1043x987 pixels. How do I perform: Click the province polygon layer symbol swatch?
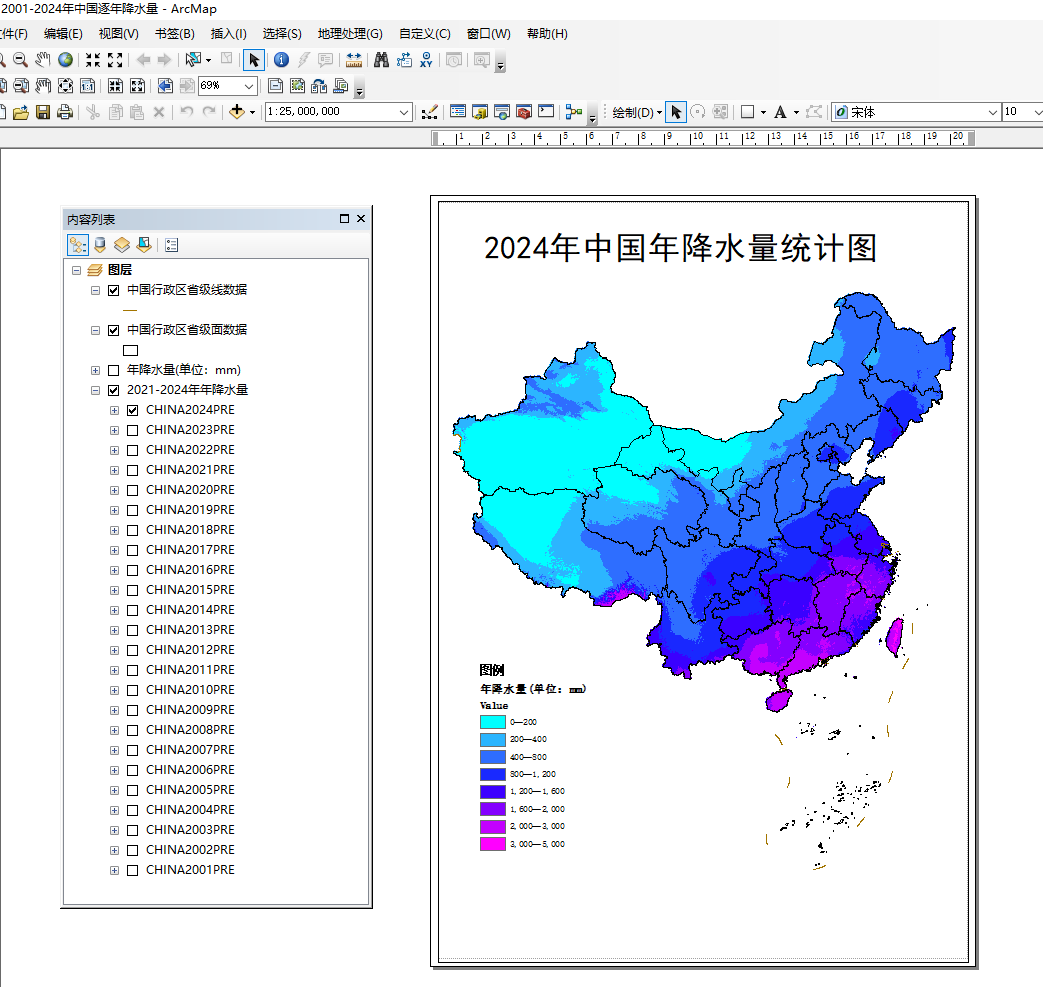coord(130,350)
